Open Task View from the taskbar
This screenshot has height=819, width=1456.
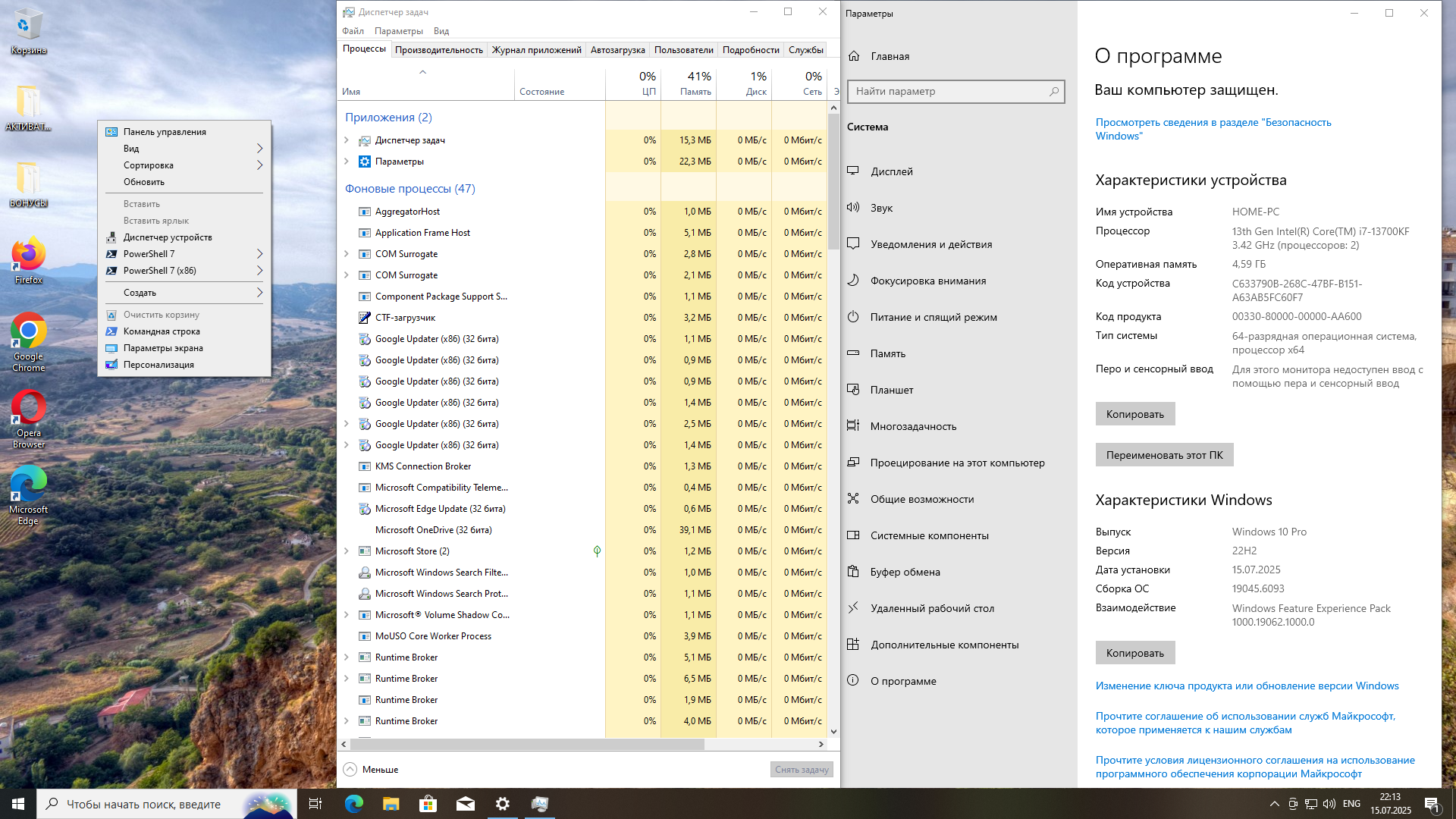click(x=315, y=804)
